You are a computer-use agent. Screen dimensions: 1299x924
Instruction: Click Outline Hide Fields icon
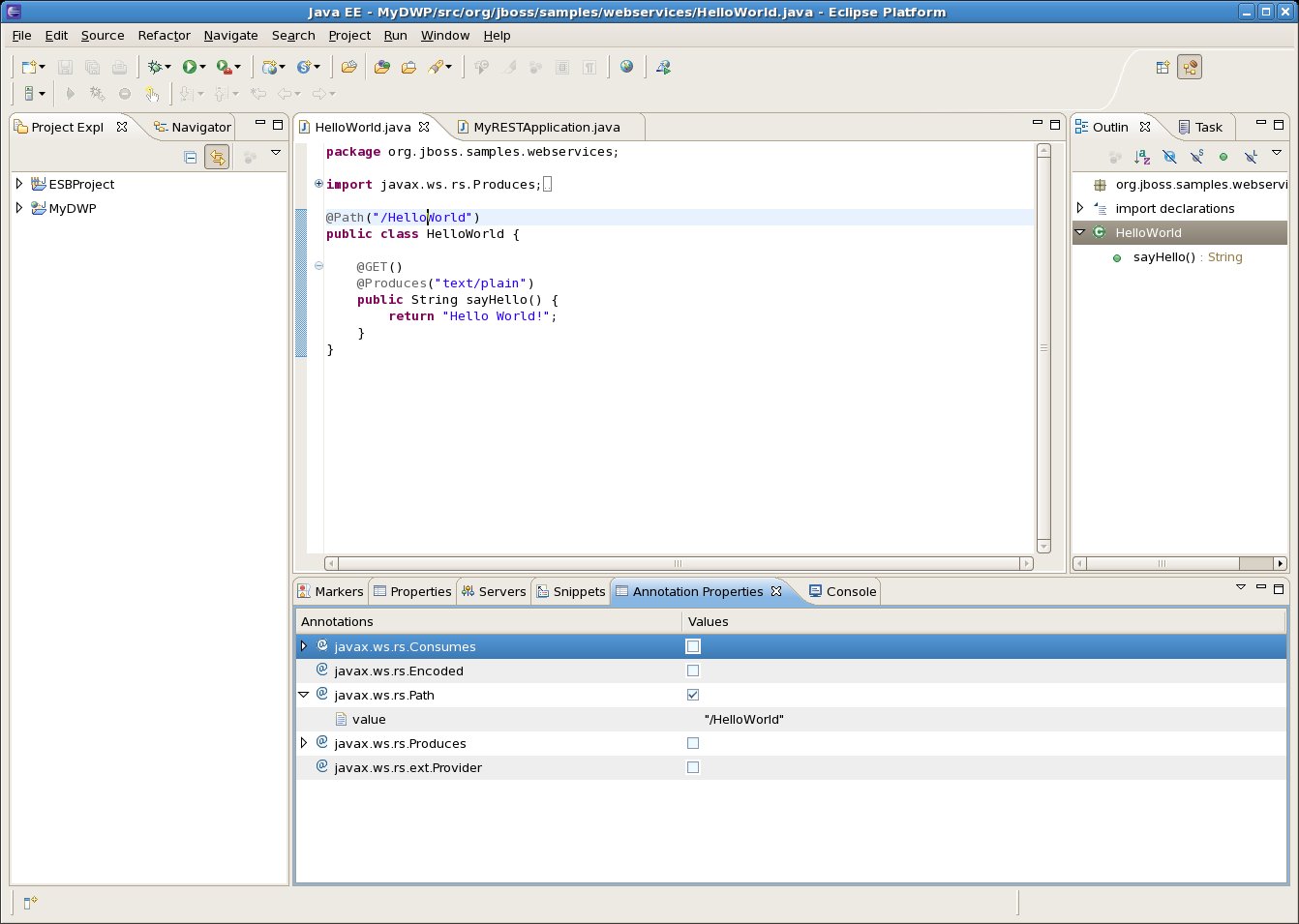coord(1169,156)
